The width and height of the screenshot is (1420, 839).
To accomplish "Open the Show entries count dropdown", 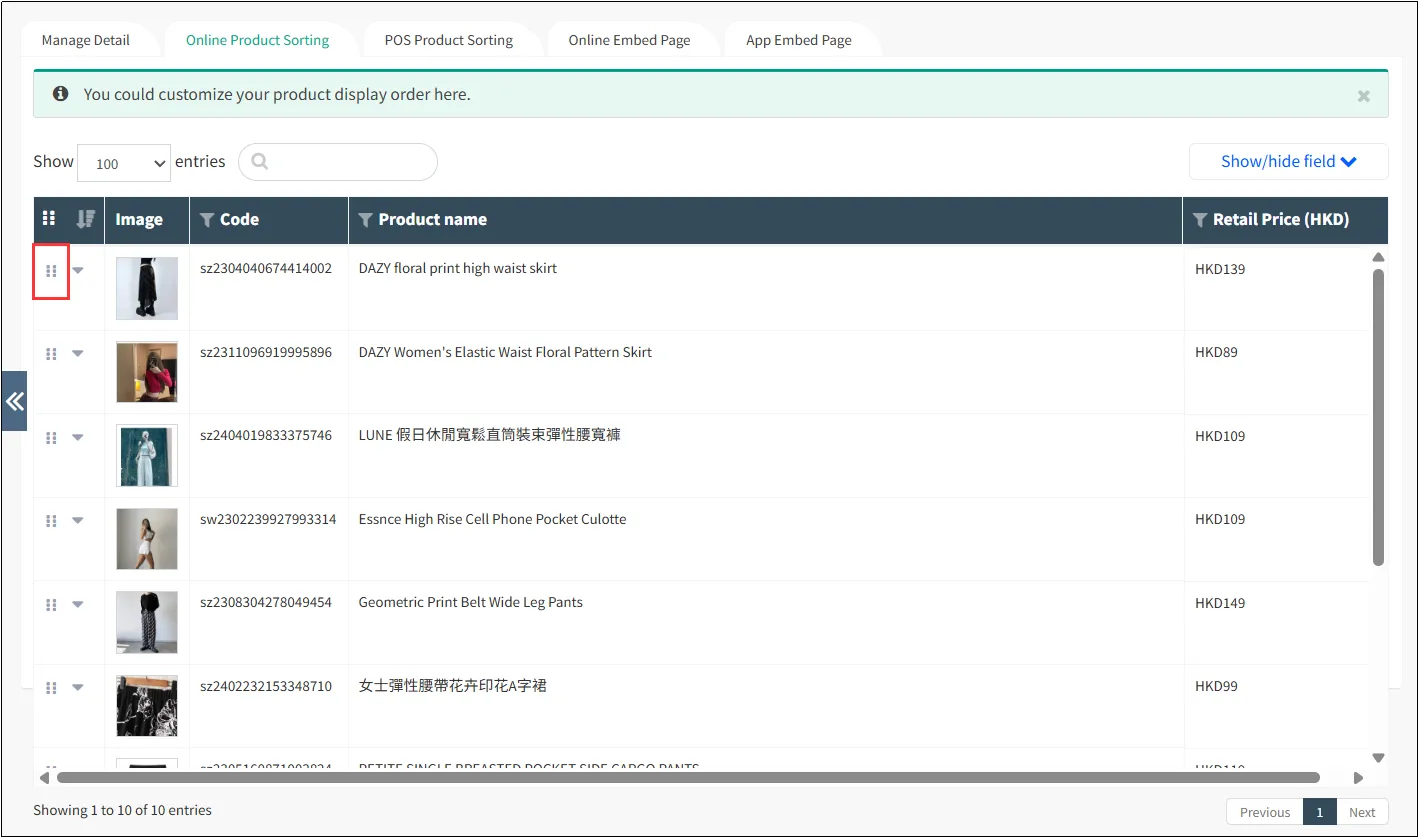I will pos(124,163).
